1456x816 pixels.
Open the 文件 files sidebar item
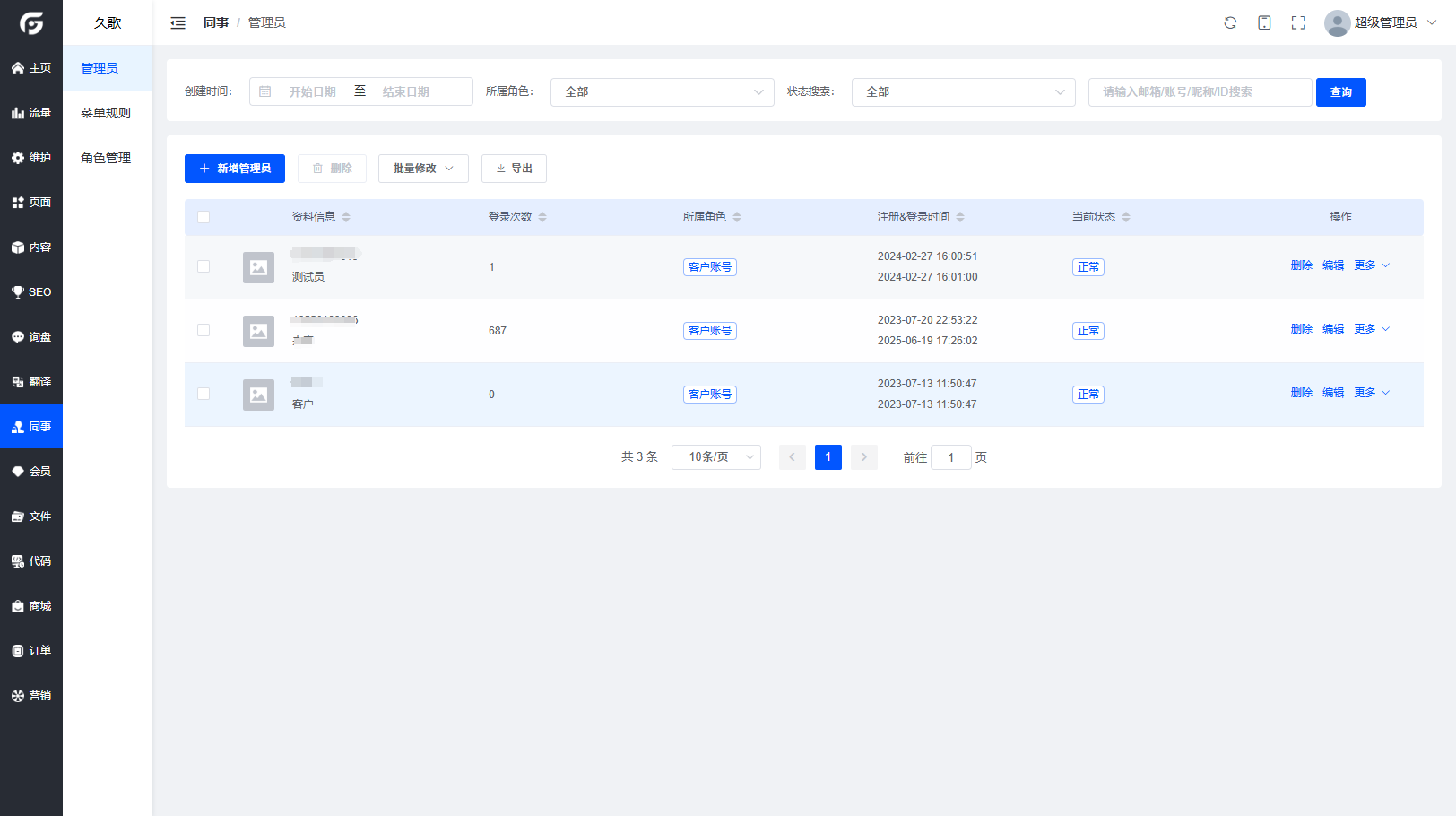click(31, 517)
